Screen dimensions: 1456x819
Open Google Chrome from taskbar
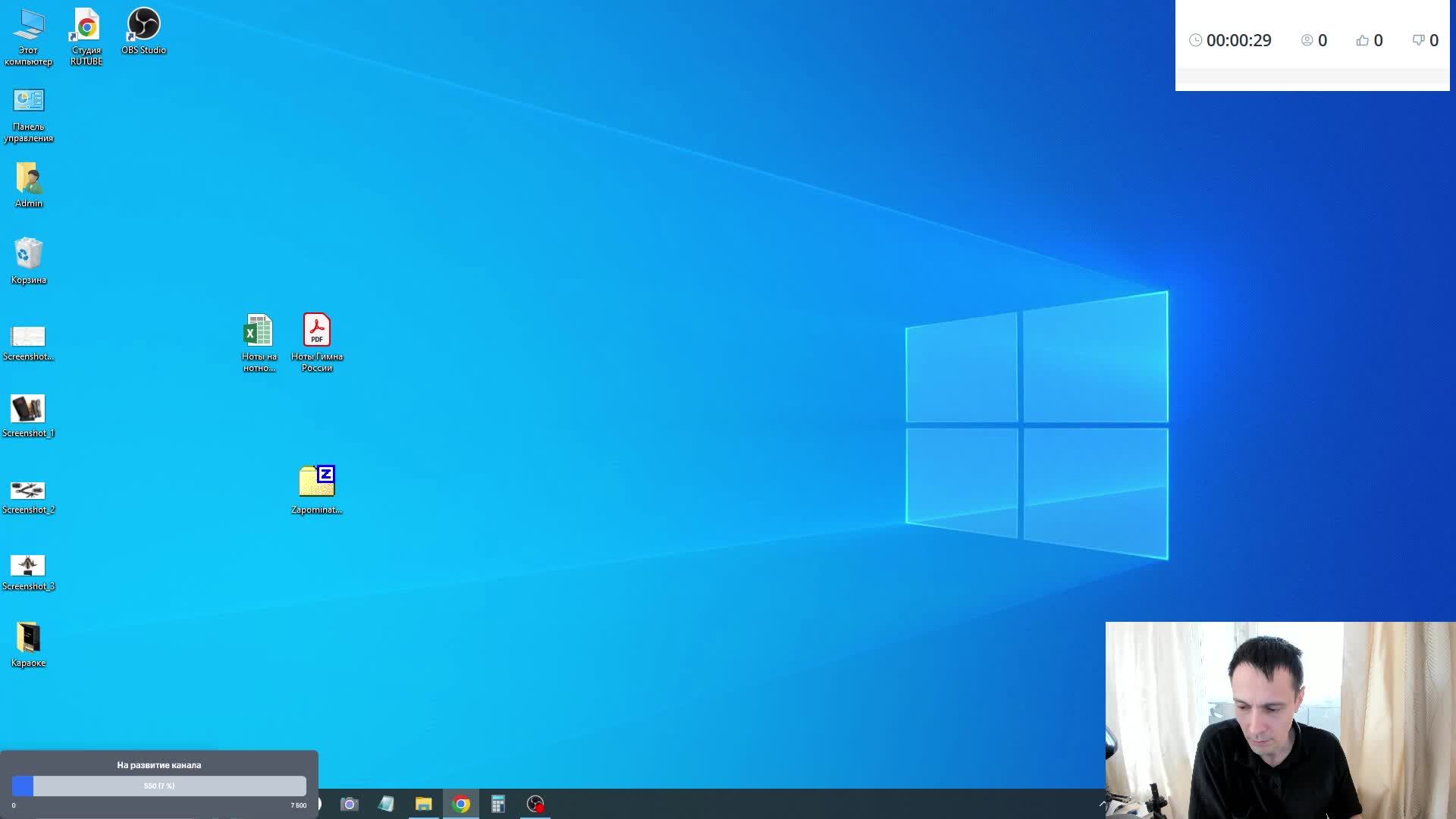[x=460, y=805]
